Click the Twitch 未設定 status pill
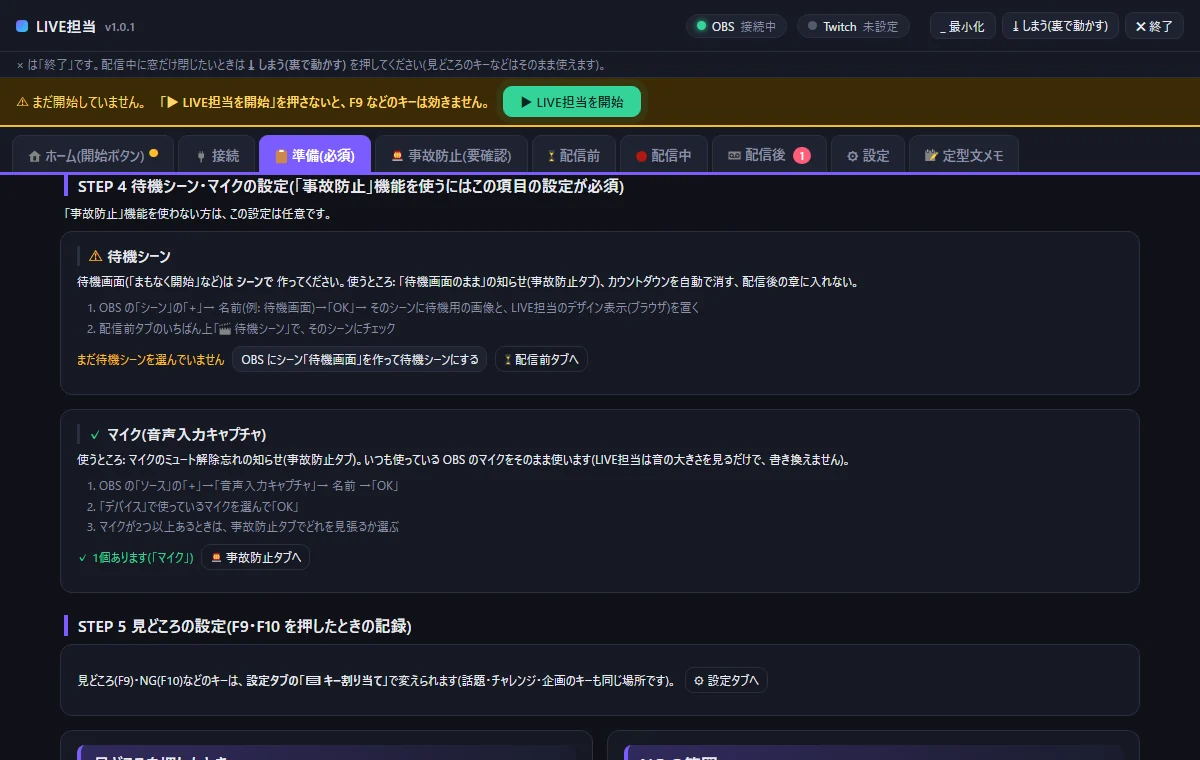Viewport: 1200px width, 760px height. (x=853, y=26)
